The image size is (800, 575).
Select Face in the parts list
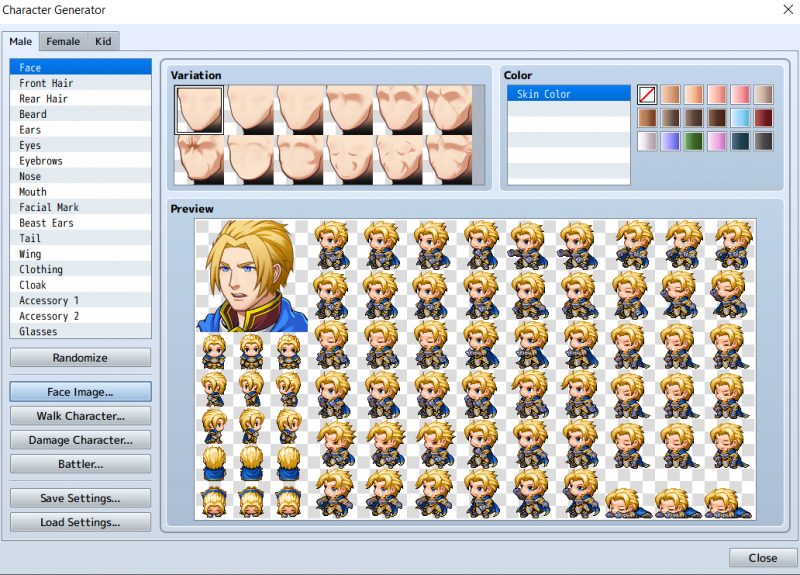point(80,67)
